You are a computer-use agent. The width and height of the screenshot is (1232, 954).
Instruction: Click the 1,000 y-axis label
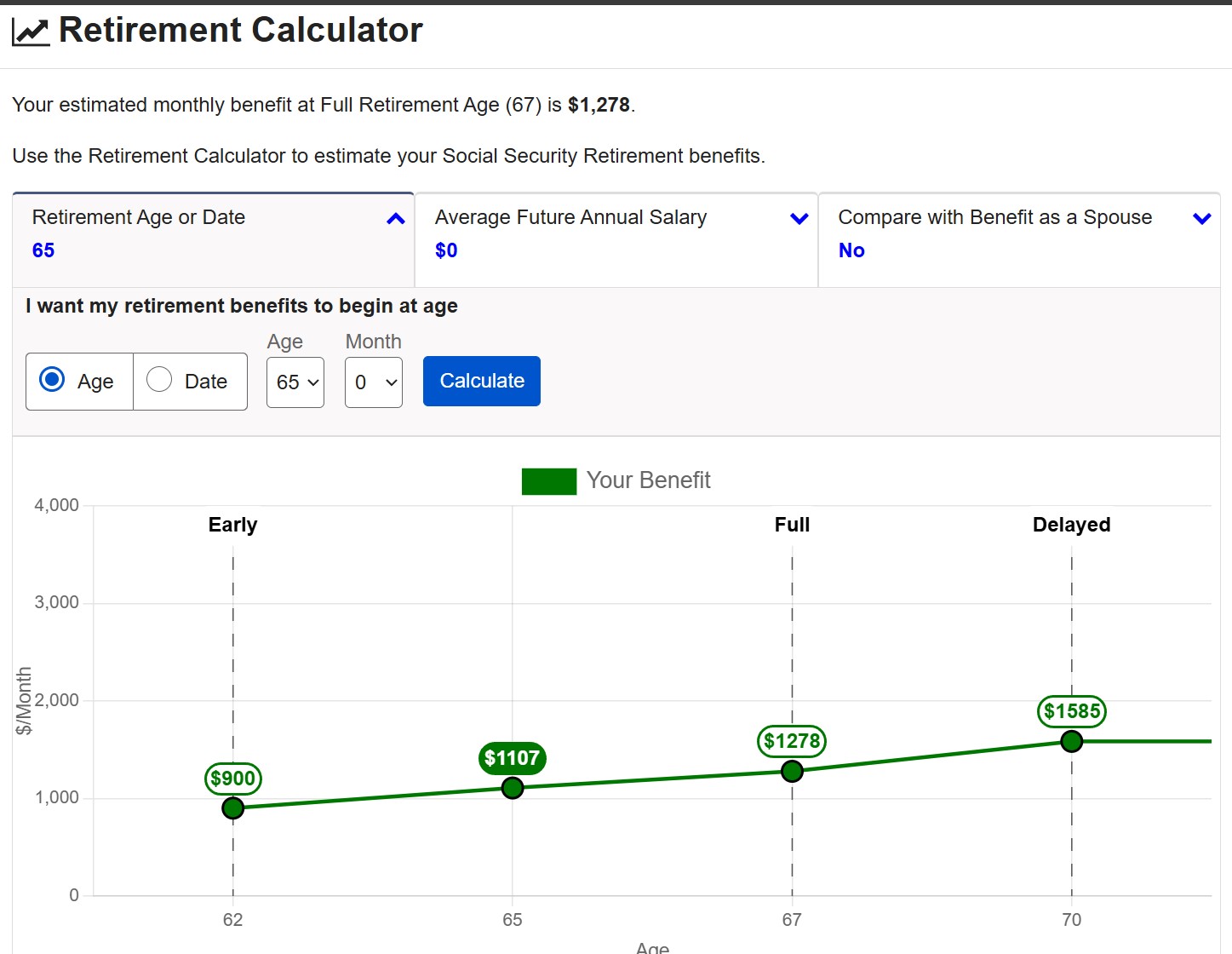[x=56, y=797]
